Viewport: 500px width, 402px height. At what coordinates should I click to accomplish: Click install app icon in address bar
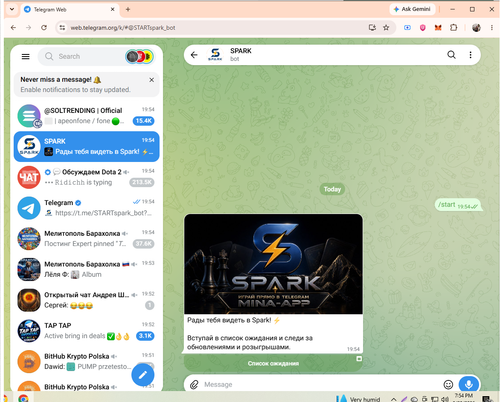[372, 28]
